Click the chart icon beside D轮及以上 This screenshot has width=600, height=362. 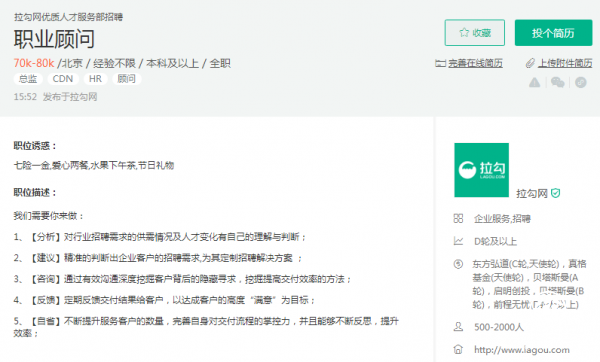458,241
